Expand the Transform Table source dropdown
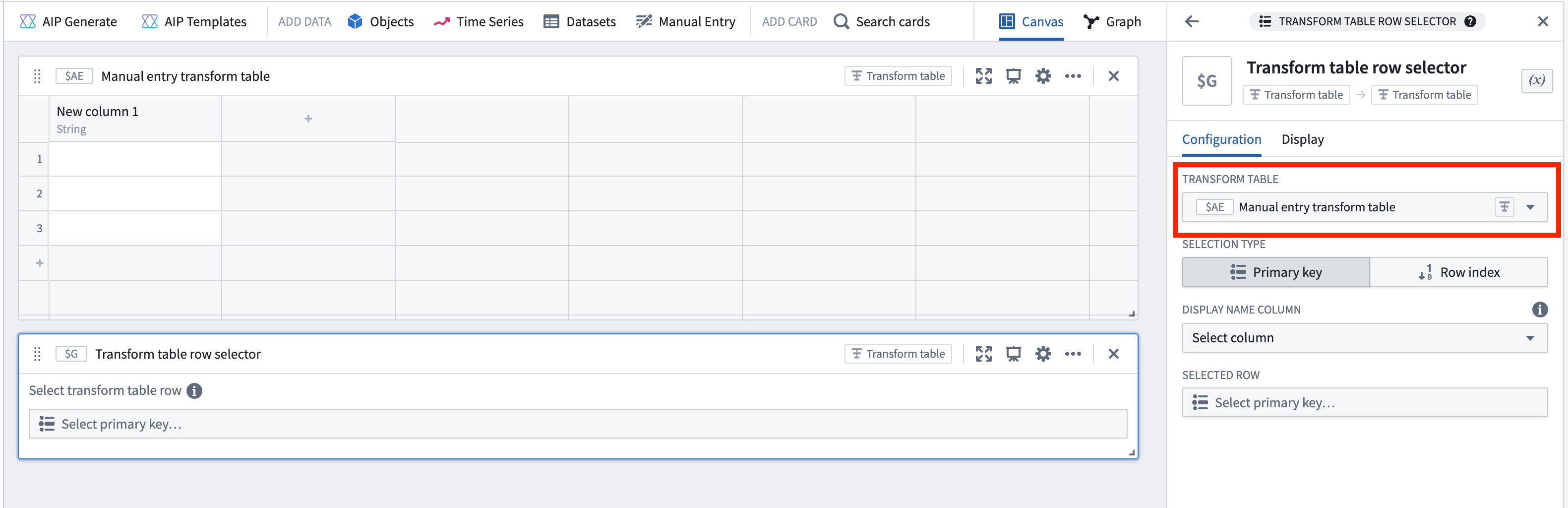This screenshot has height=508, width=1568. pyautogui.click(x=1530, y=207)
